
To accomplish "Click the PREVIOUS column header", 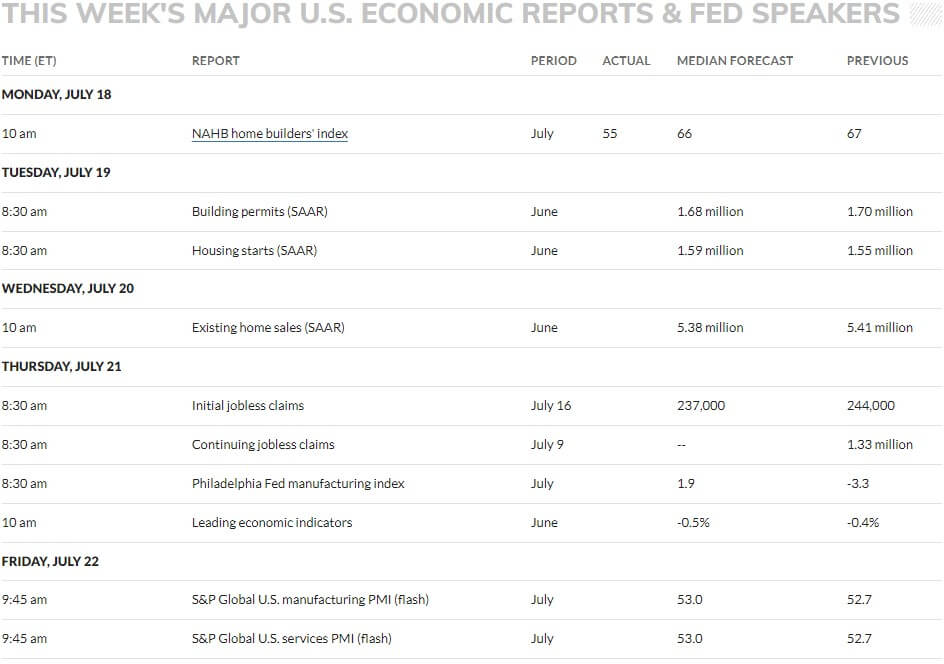I will click(x=877, y=61).
